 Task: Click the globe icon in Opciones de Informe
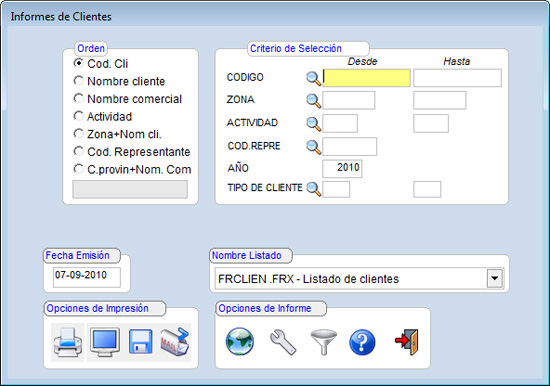click(240, 341)
